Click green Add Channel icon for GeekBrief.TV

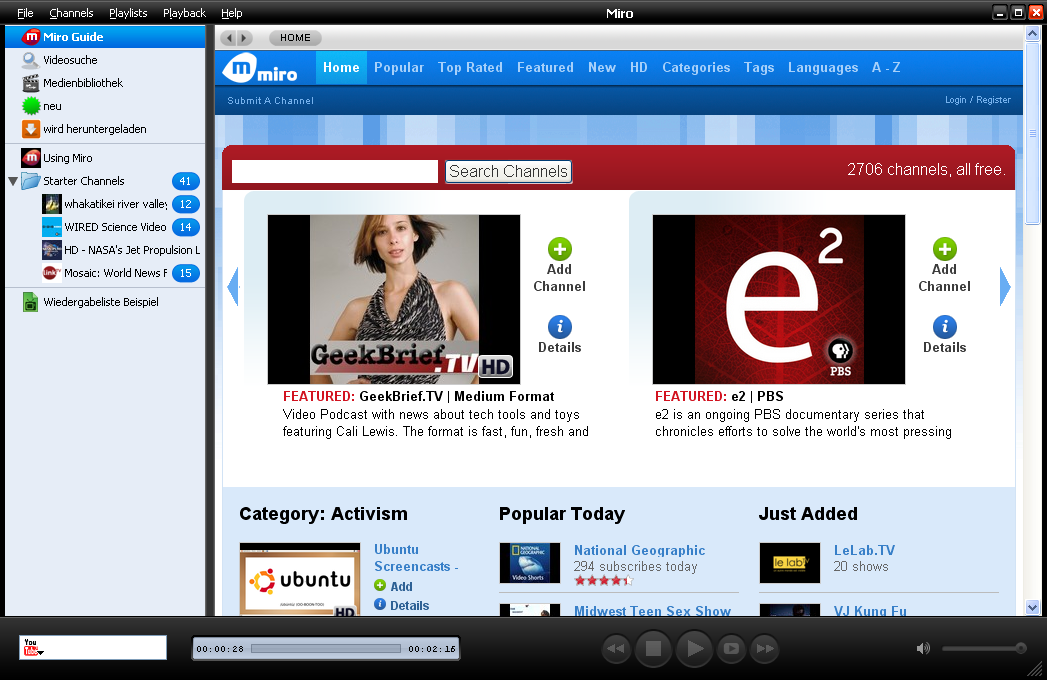(x=559, y=249)
